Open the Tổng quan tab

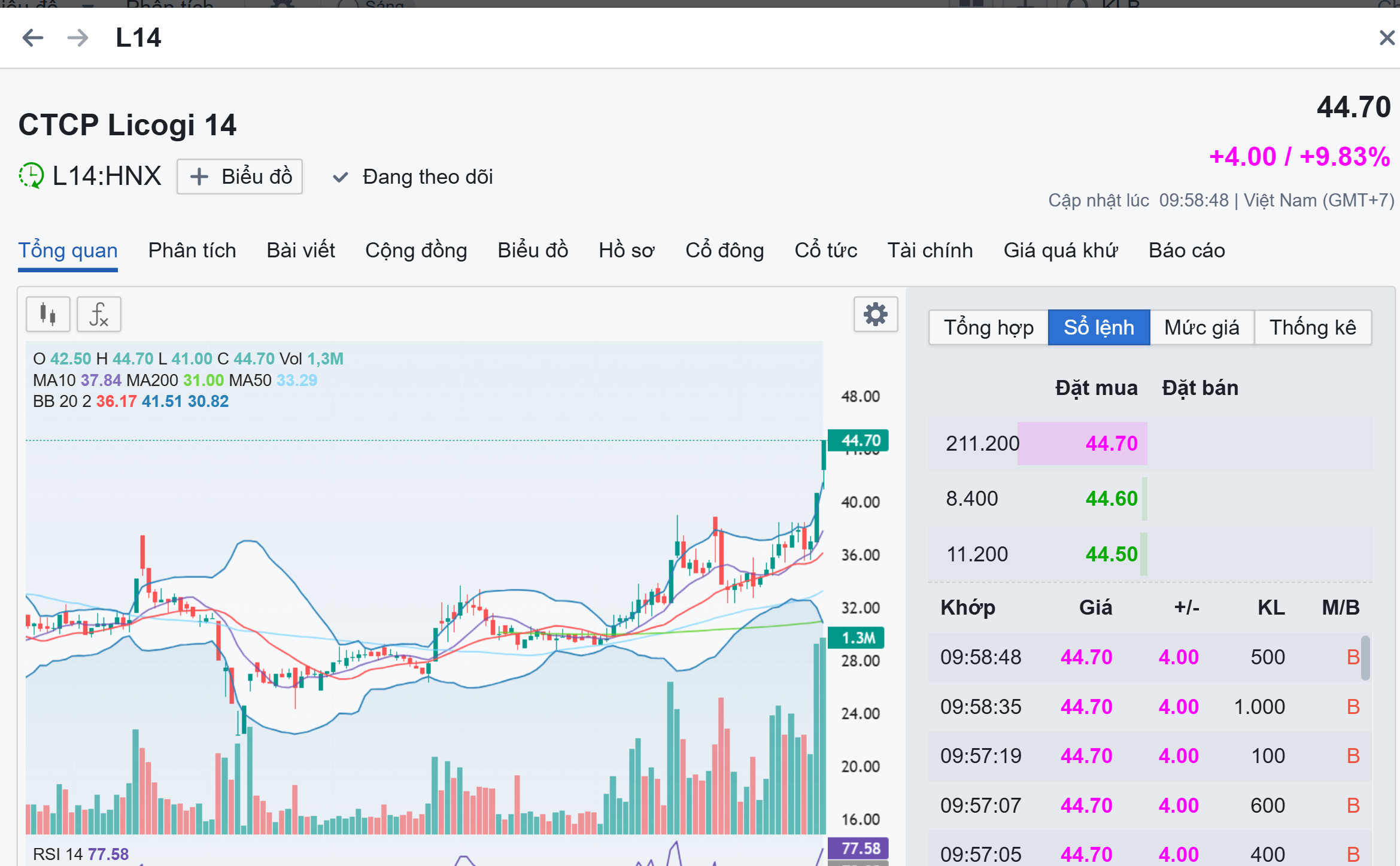(x=68, y=250)
